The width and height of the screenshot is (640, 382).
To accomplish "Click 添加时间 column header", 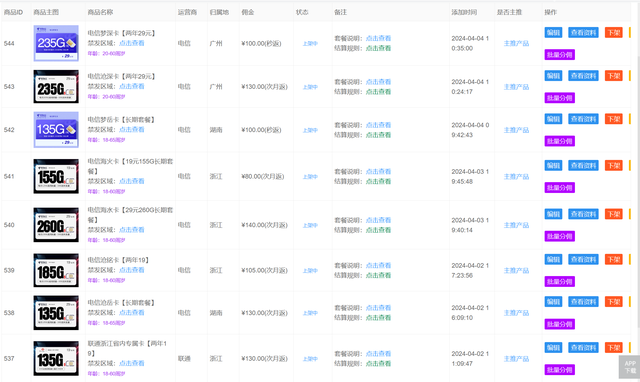I will (464, 12).
